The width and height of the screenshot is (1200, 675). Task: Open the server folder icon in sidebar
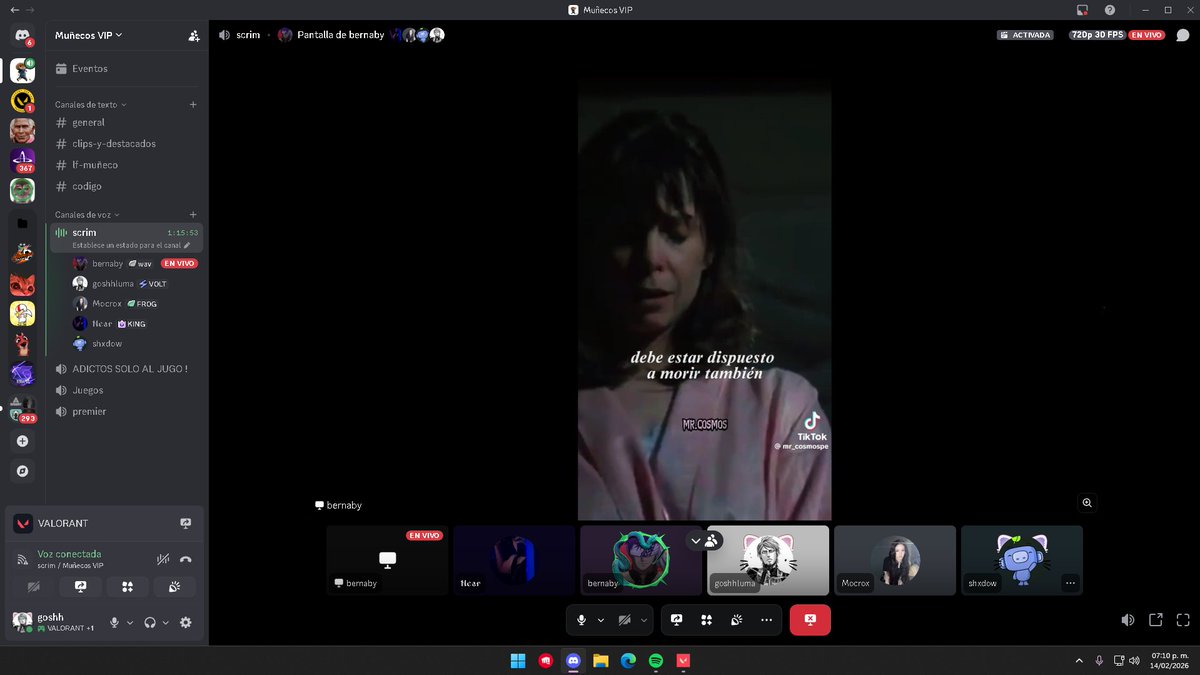pos(22,224)
